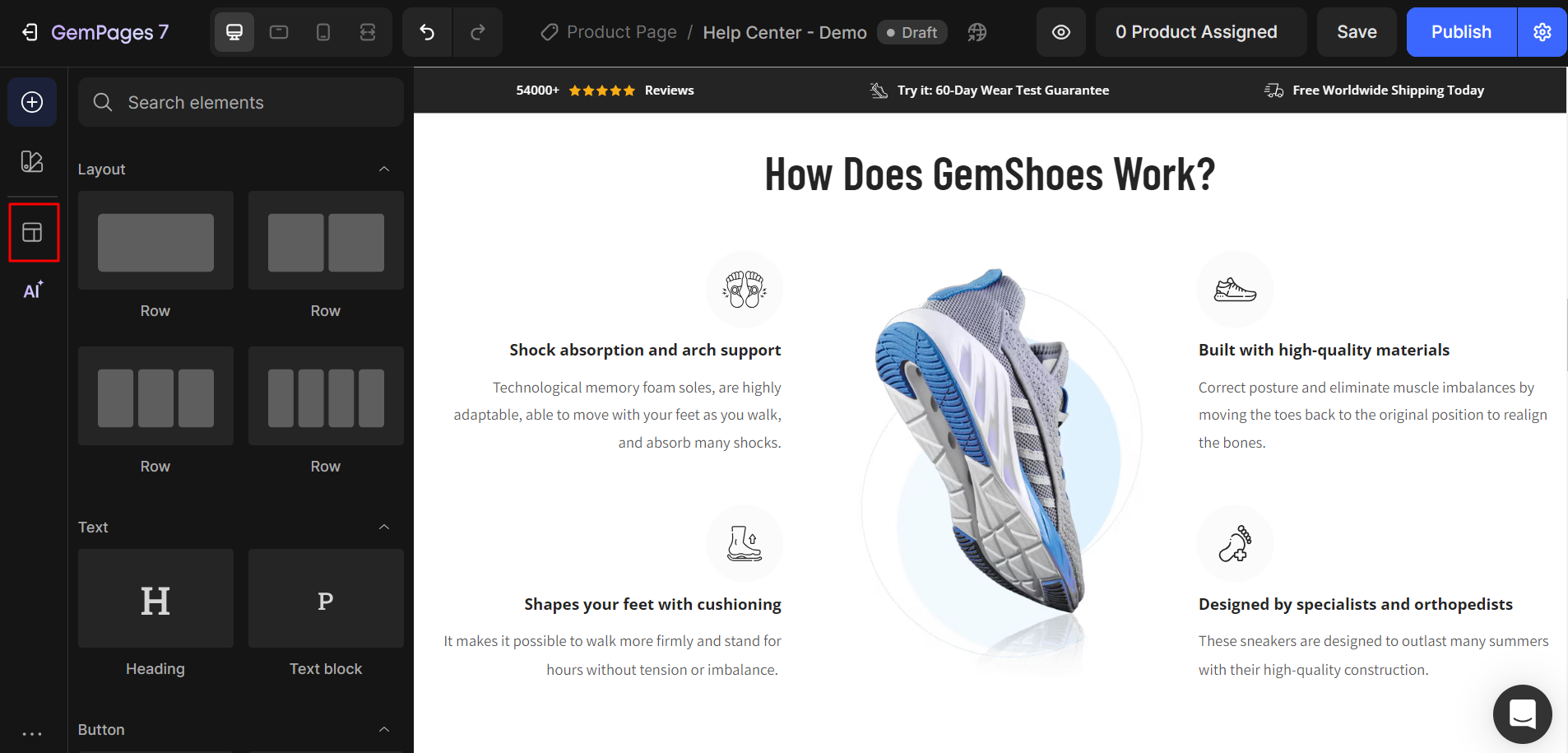This screenshot has height=753, width=1568.
Task: Select the three-column Row layout
Action: pyautogui.click(x=155, y=397)
